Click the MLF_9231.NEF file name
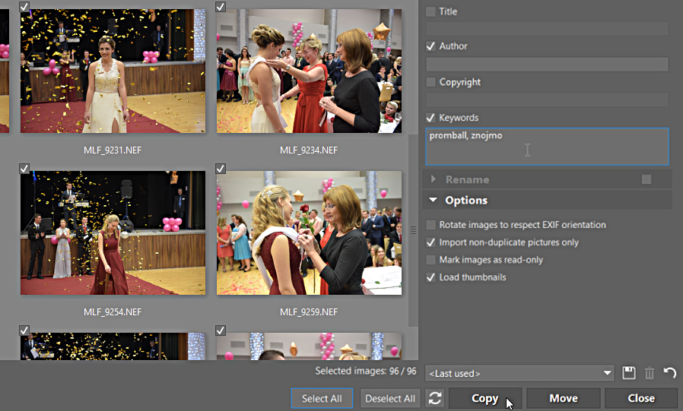This screenshot has height=411, width=683. pos(112,150)
